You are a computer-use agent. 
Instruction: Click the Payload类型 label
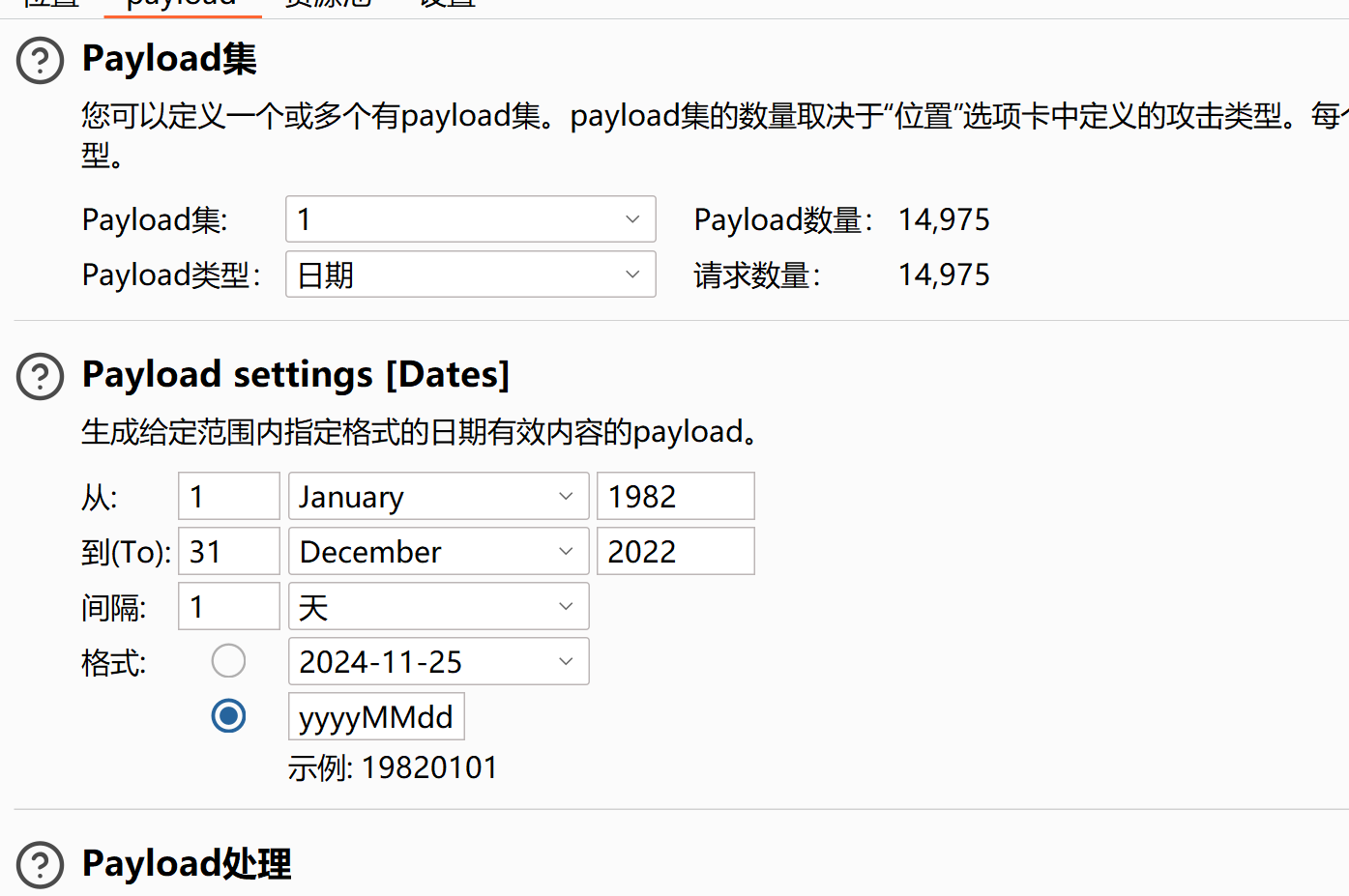pos(171,275)
